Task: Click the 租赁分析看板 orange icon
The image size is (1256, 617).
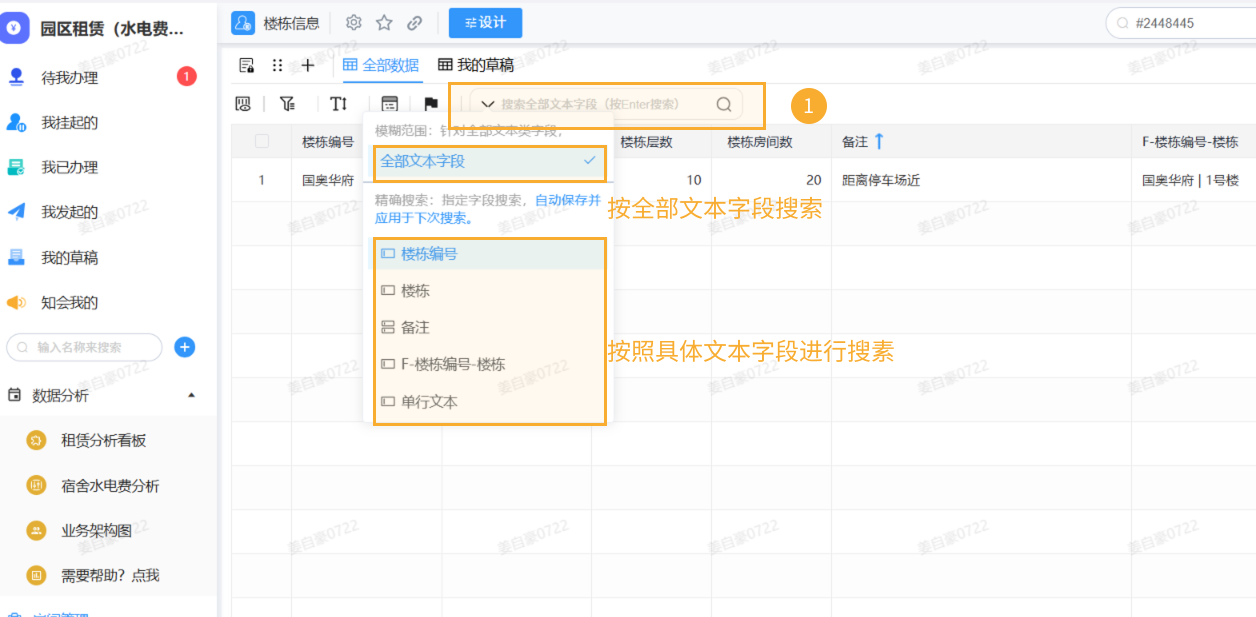Action: click(36, 440)
